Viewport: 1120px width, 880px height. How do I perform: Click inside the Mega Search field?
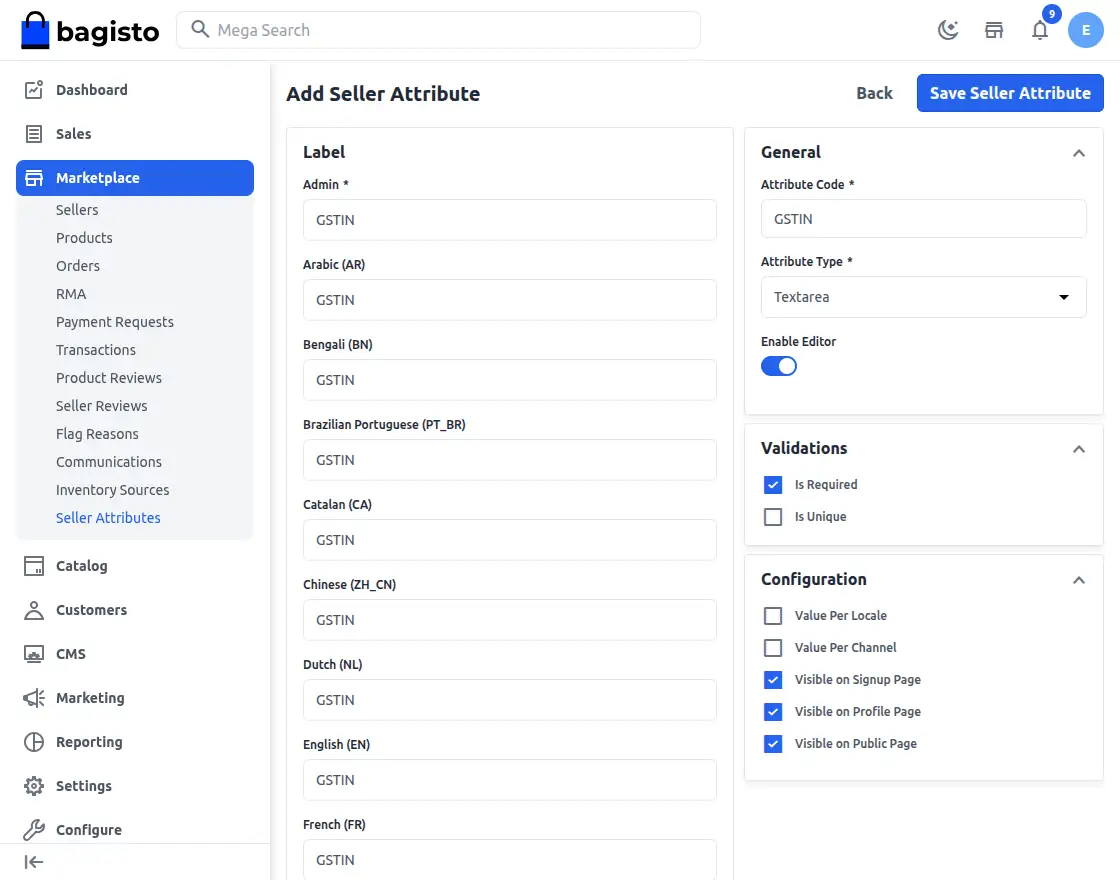click(438, 30)
